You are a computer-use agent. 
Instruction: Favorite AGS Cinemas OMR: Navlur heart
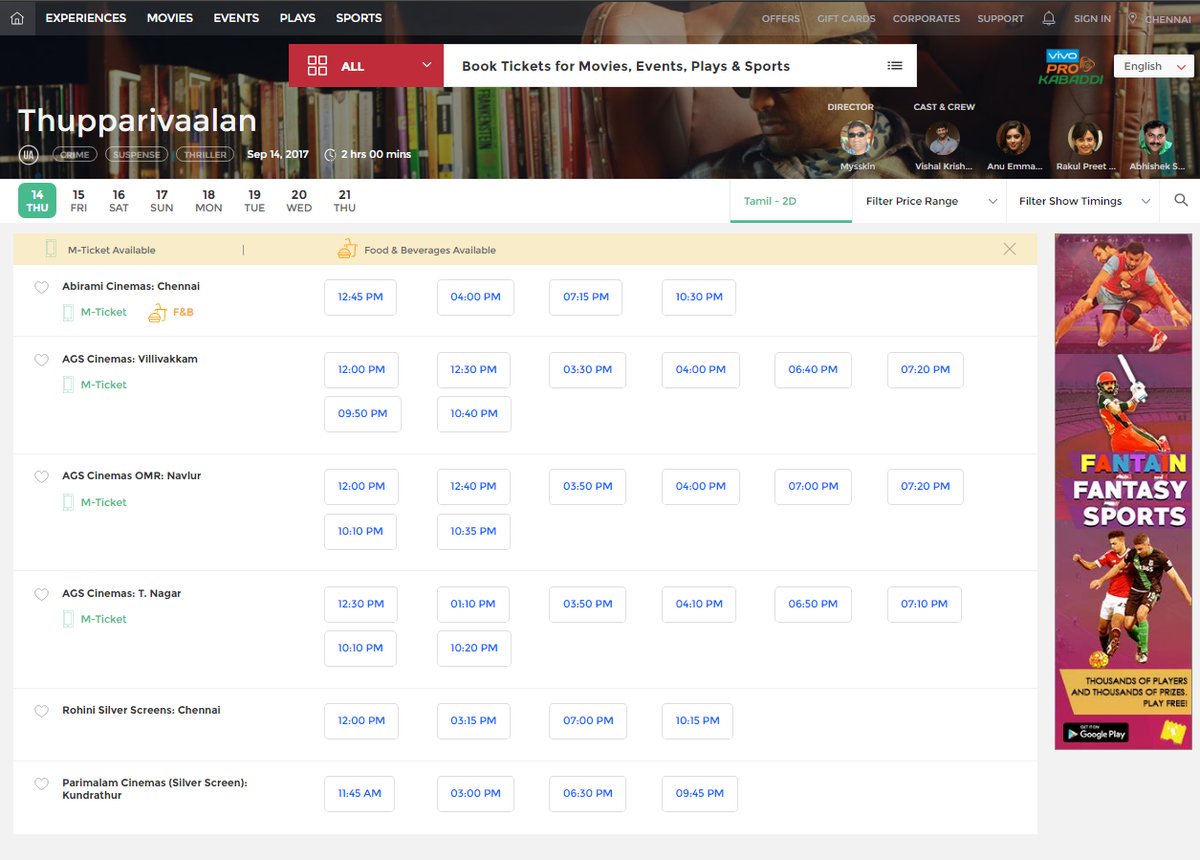[41, 477]
